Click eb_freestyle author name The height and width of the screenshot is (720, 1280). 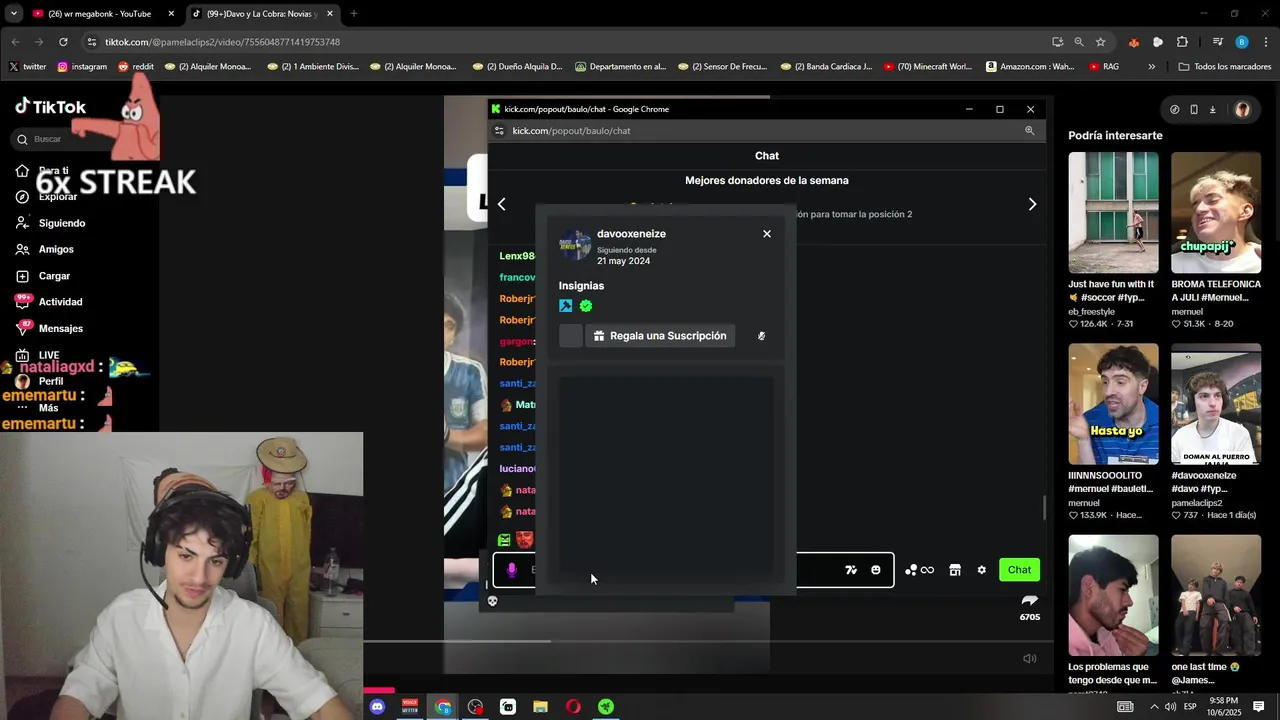point(1091,312)
